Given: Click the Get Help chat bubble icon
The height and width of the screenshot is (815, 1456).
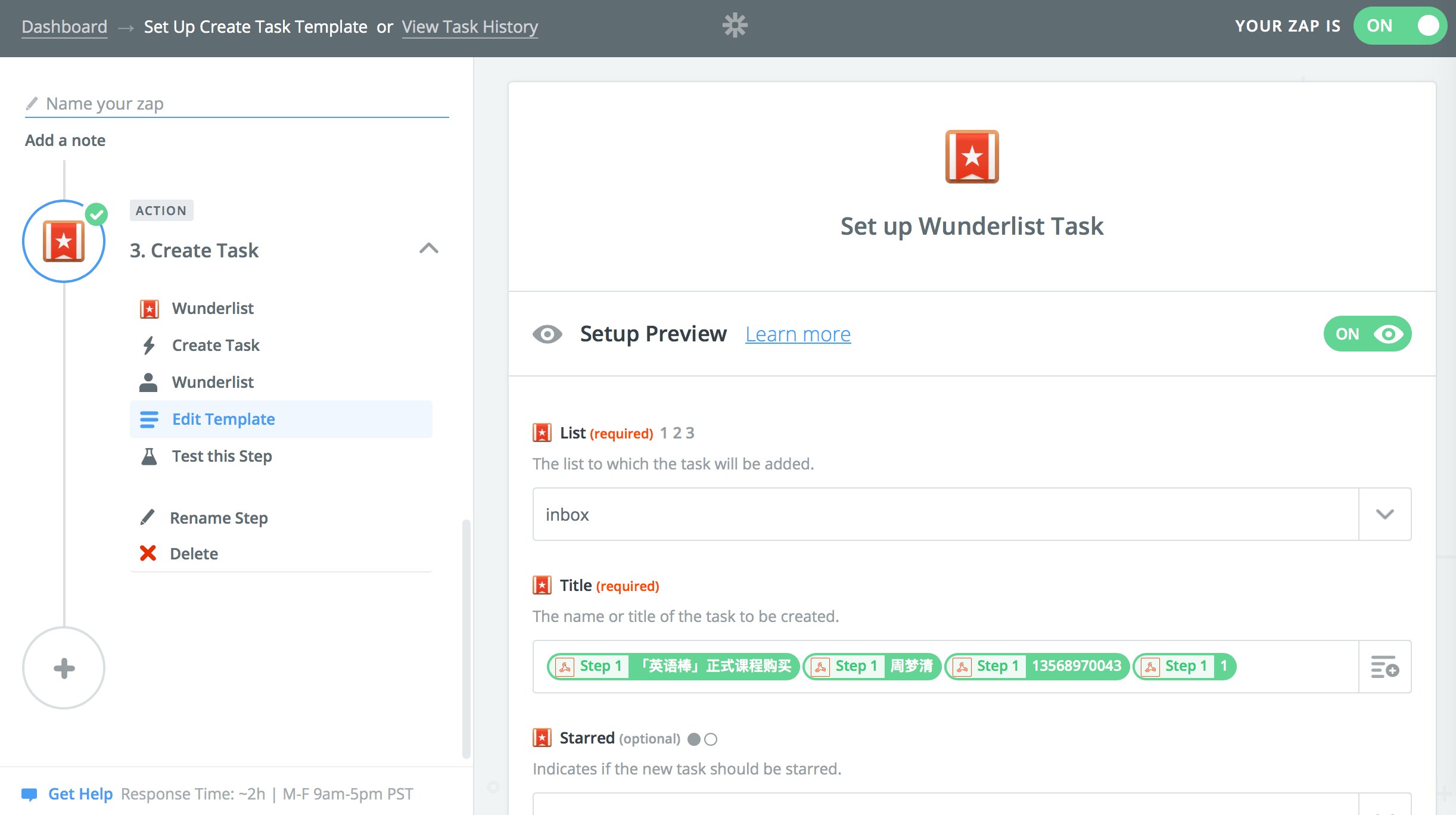Looking at the screenshot, I should pos(29,794).
